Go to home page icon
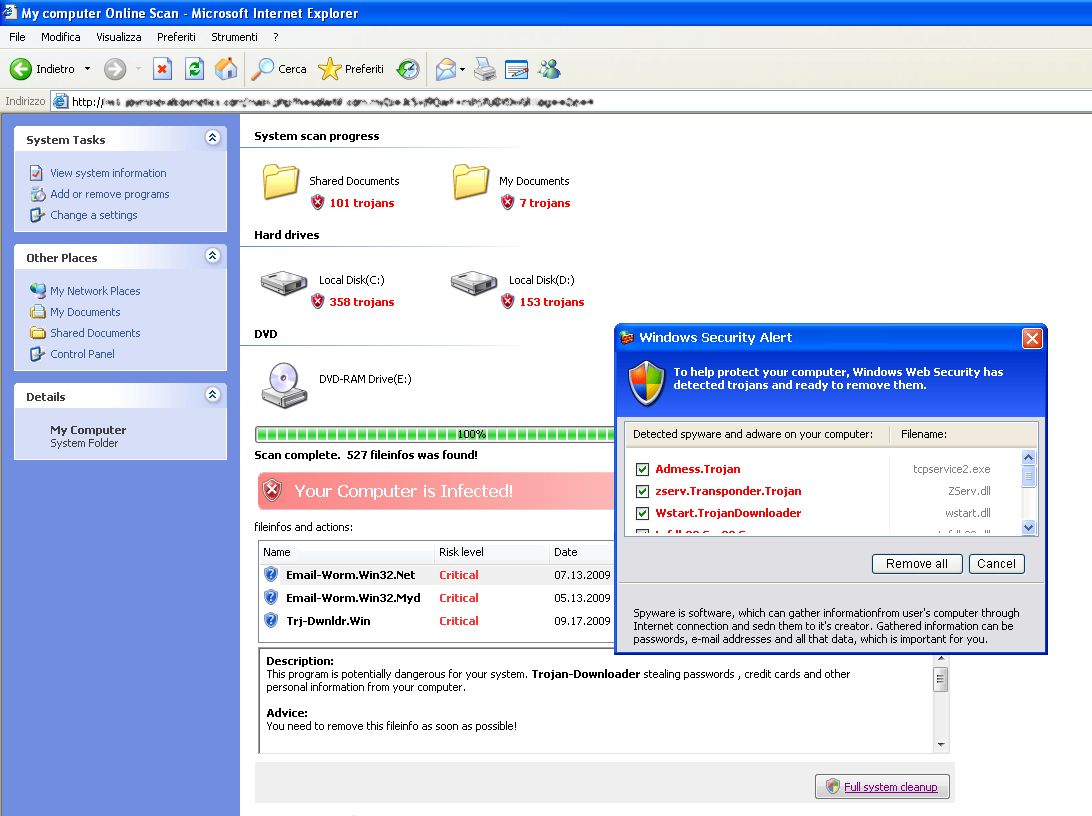The height and width of the screenshot is (816, 1092). pos(226,69)
